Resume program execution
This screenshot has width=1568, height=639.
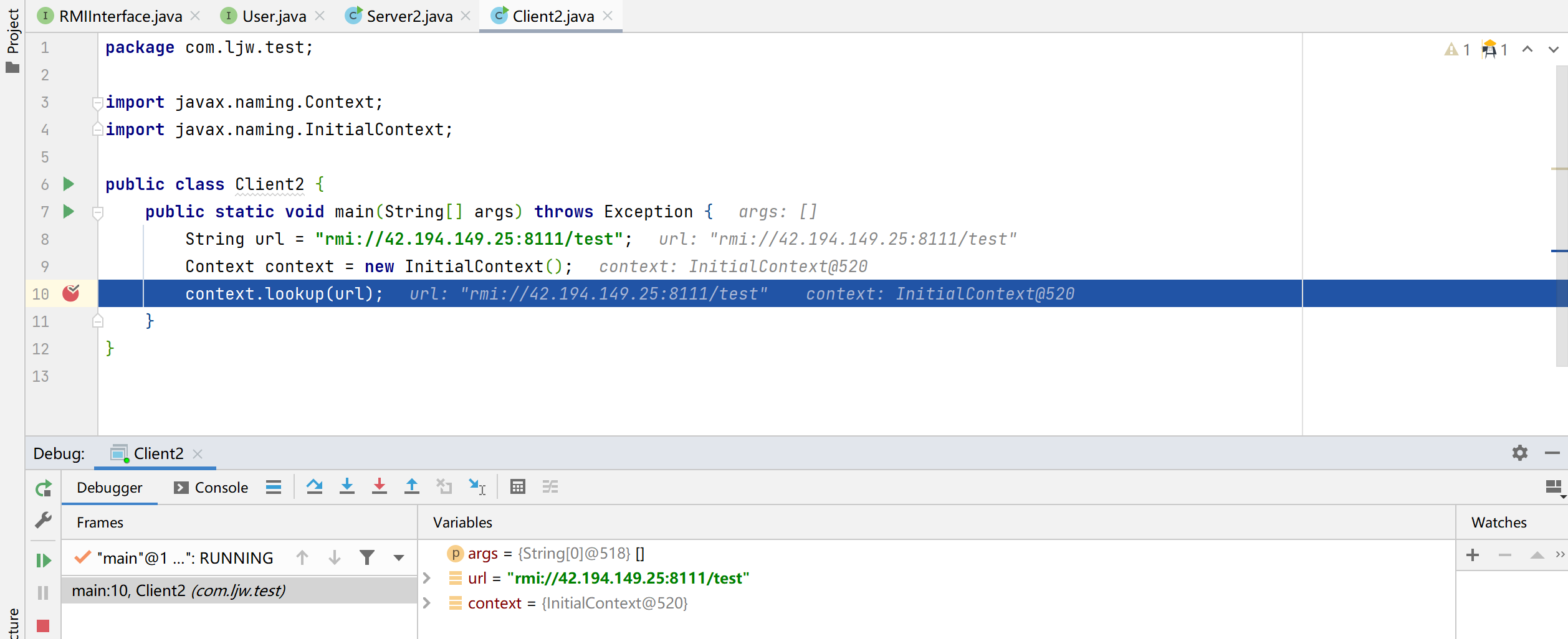(x=43, y=561)
